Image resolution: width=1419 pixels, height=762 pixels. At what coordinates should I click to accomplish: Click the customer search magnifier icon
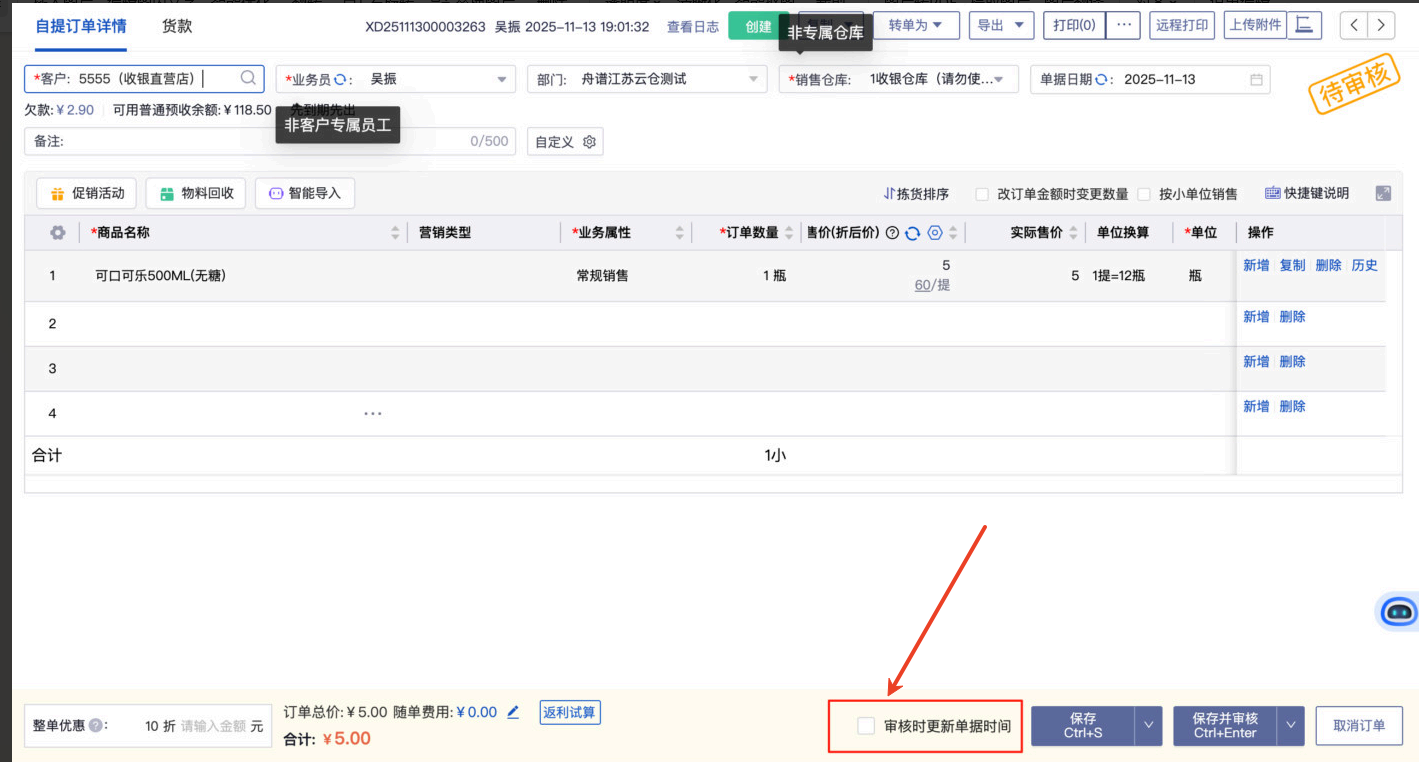tap(248, 78)
